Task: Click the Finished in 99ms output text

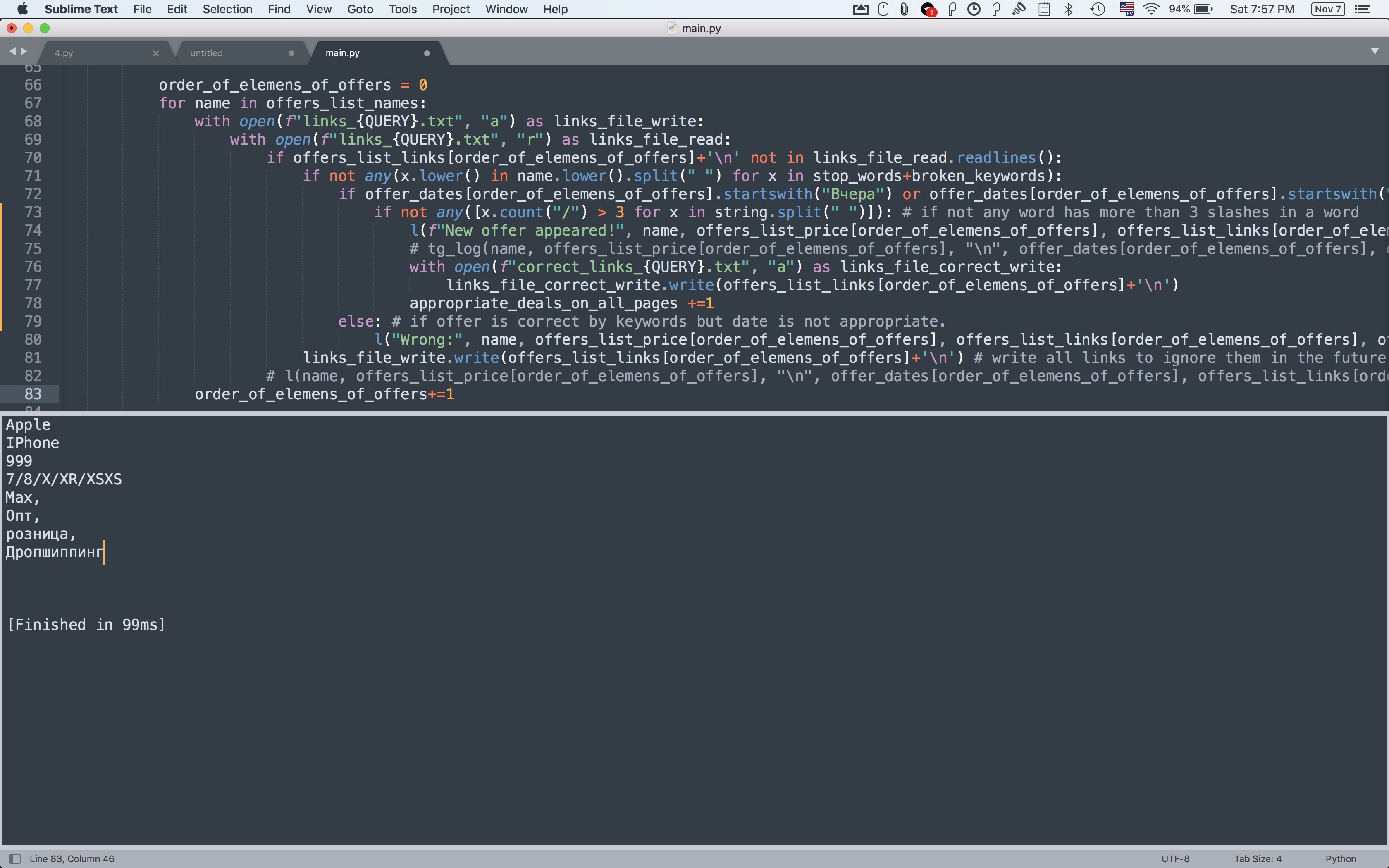Action: (86, 625)
